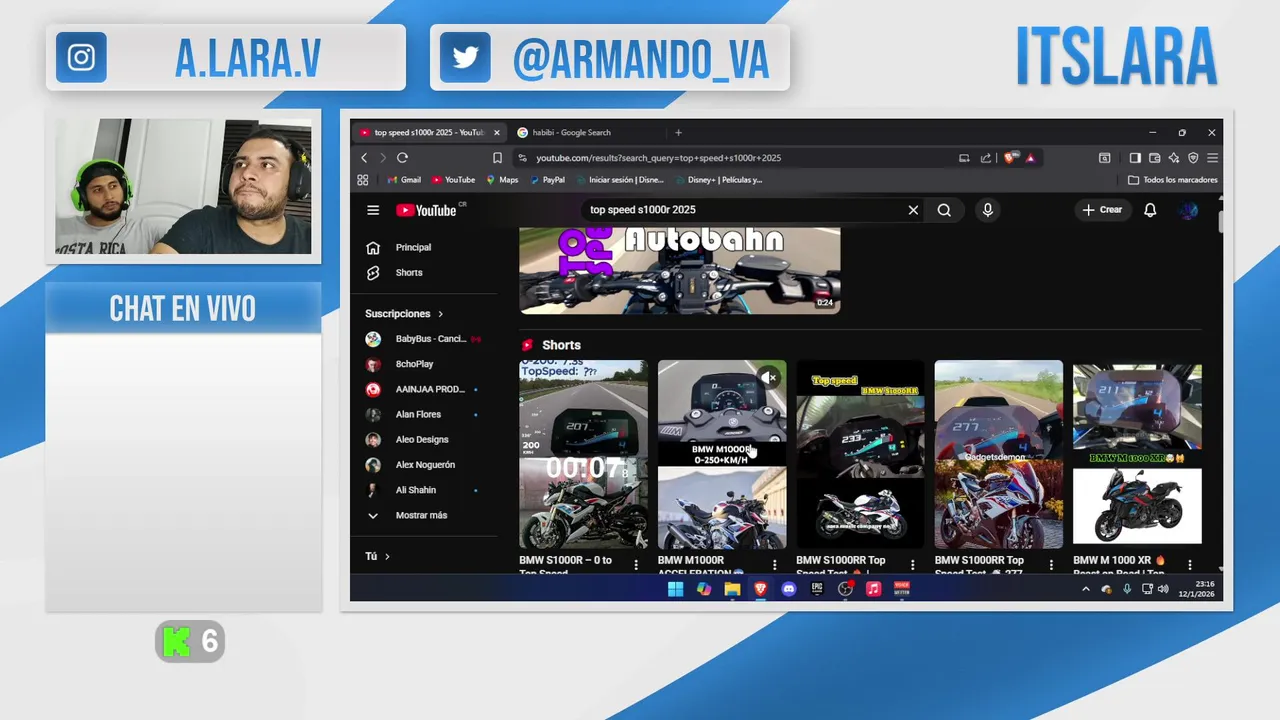Open the Disney+ Películas bookmark
Screen dimensions: 1280x720
pyautogui.click(x=719, y=180)
